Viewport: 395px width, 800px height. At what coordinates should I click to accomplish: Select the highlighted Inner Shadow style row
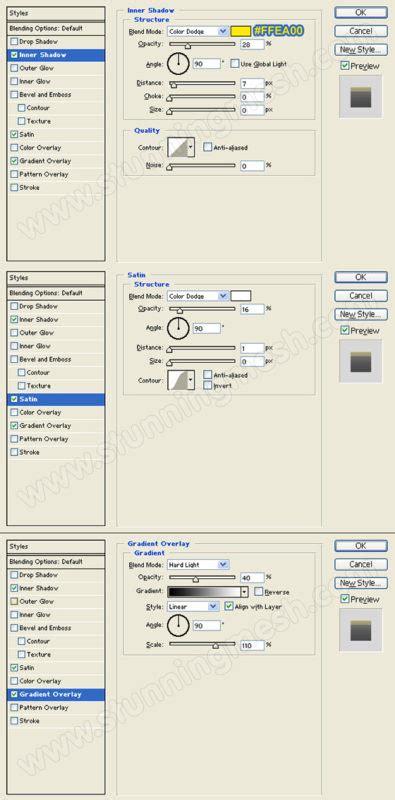(56, 55)
